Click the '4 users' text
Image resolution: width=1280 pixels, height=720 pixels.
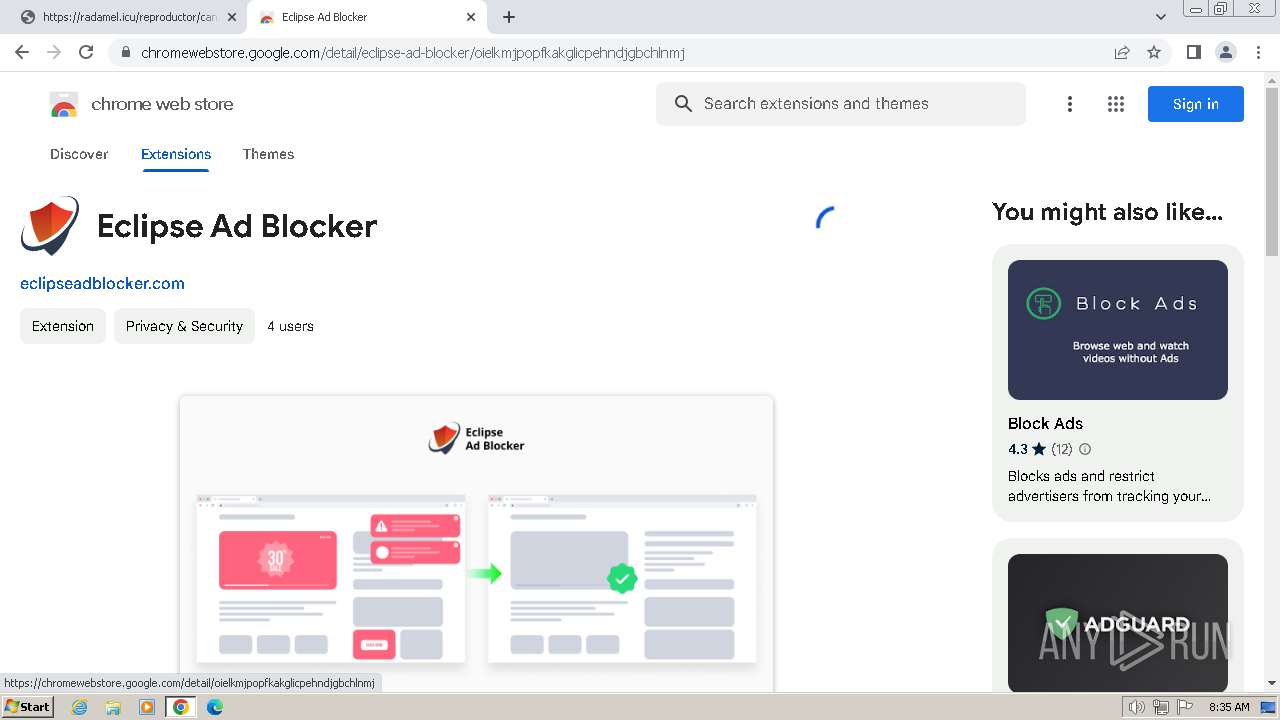(x=290, y=326)
